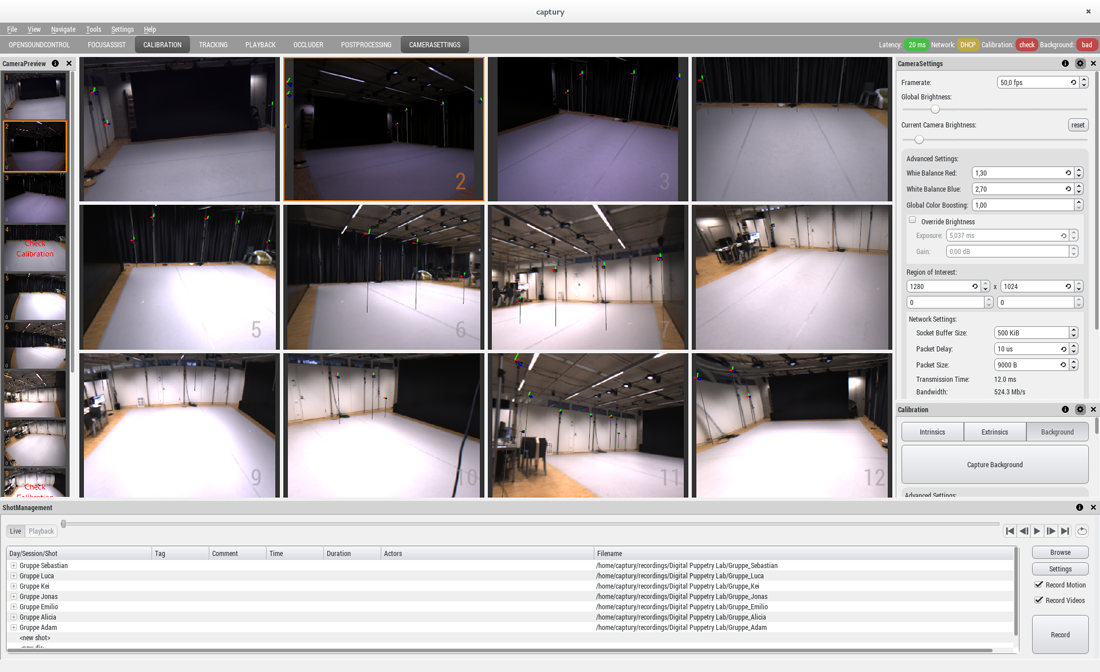Step one frame backward

1024,531
